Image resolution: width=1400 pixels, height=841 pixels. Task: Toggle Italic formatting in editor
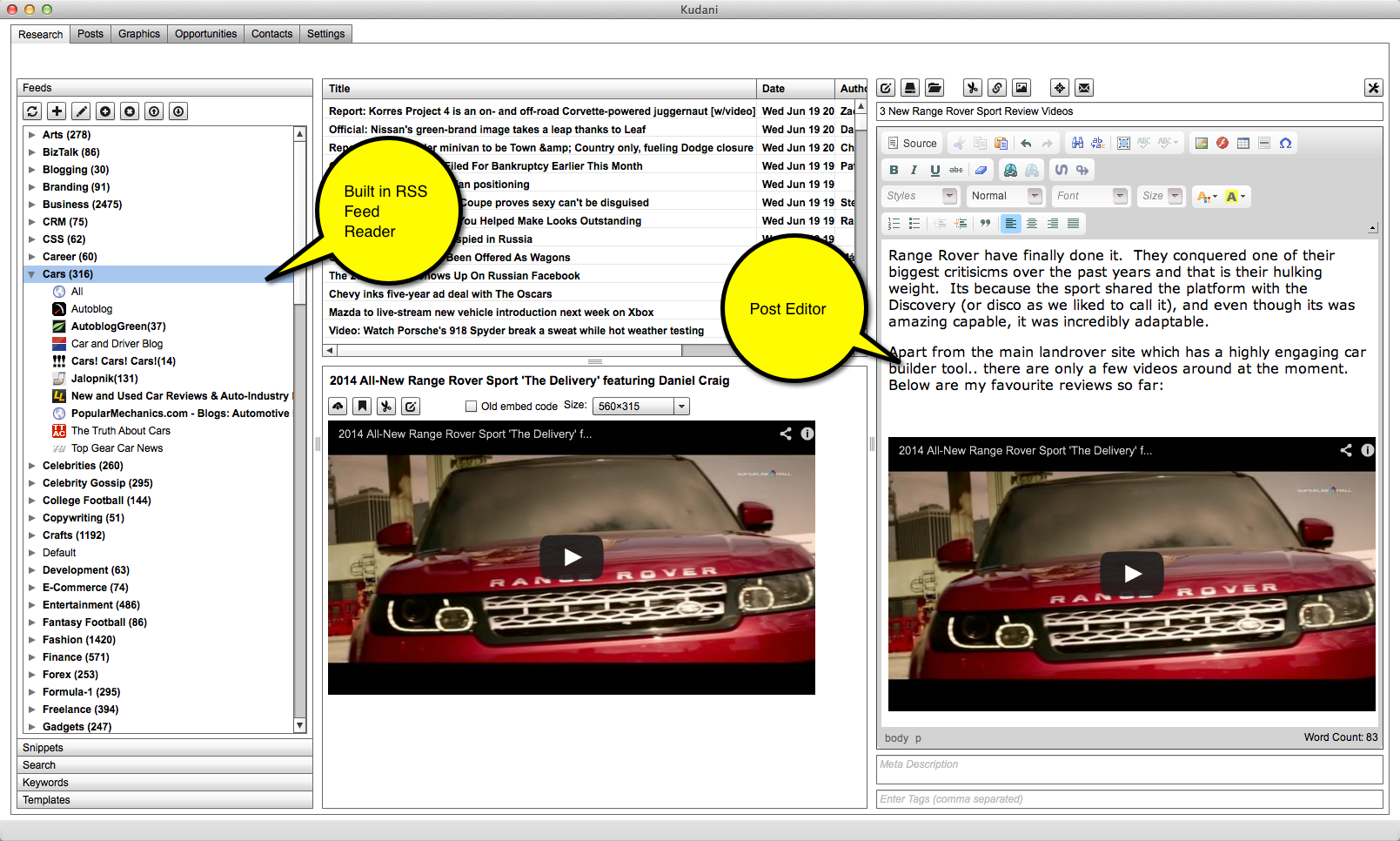click(x=914, y=171)
